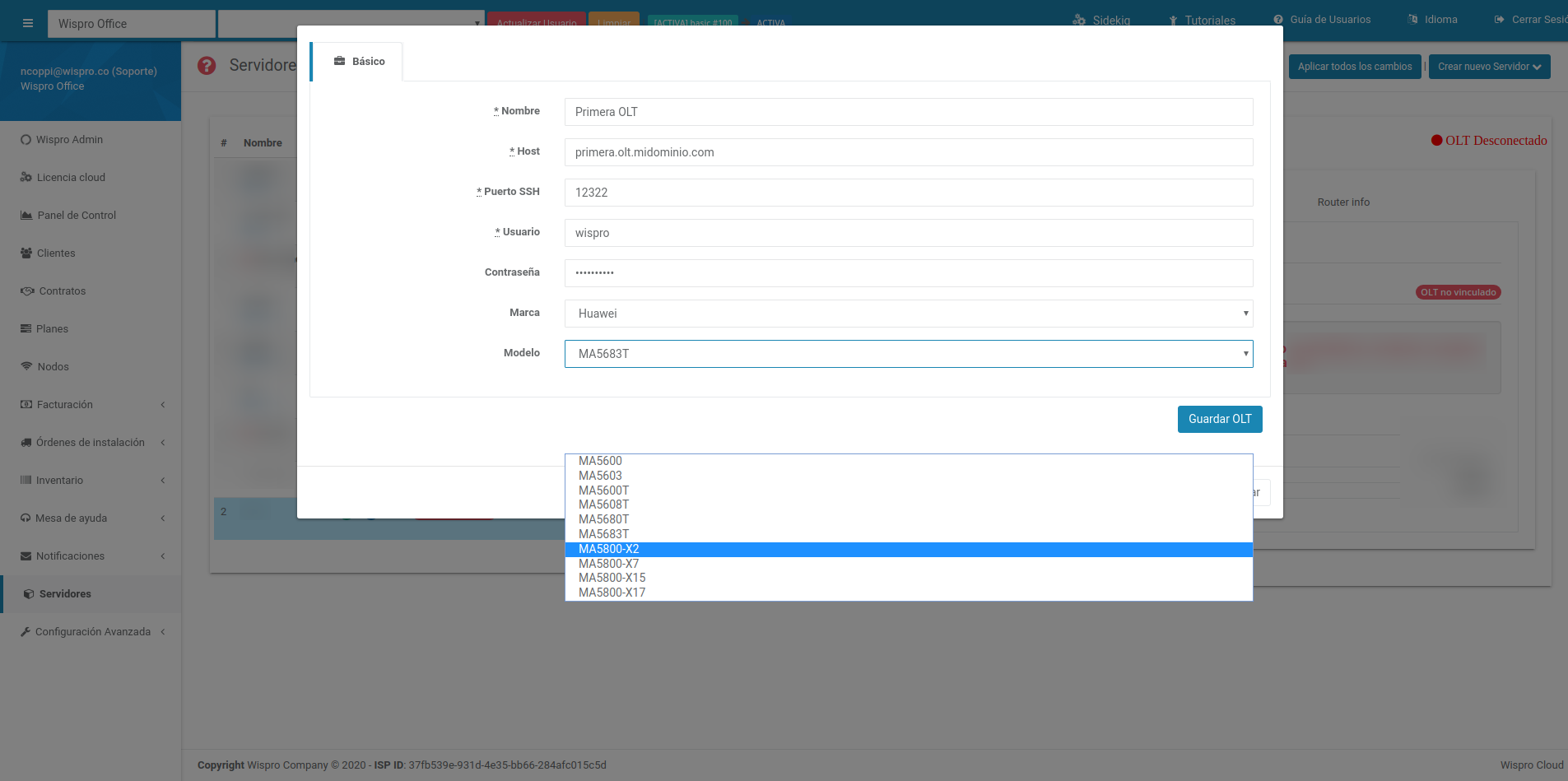The width and height of the screenshot is (1568, 781).
Task: Open the Clientes sidebar link
Action: (91, 253)
